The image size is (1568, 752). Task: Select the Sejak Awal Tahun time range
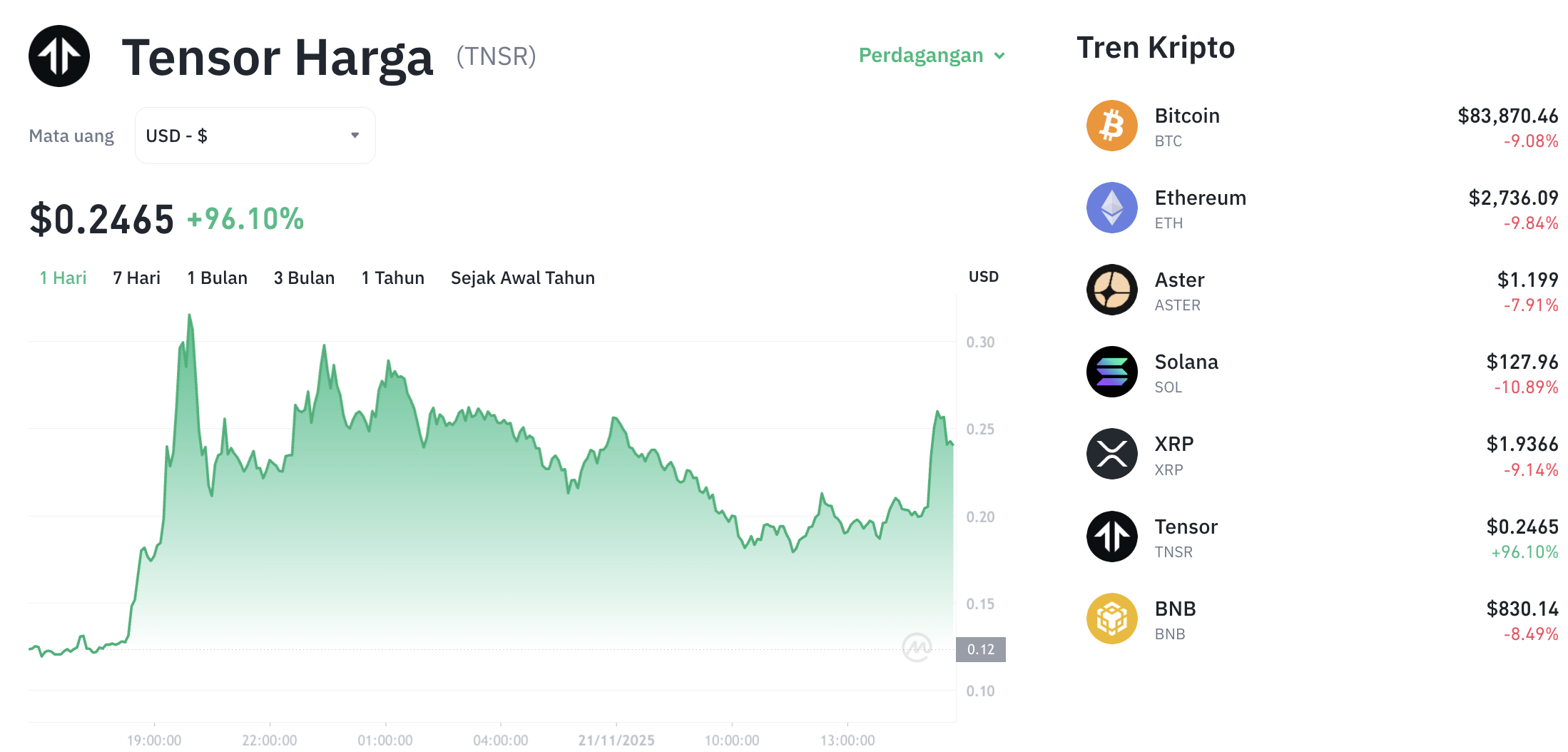click(x=523, y=278)
